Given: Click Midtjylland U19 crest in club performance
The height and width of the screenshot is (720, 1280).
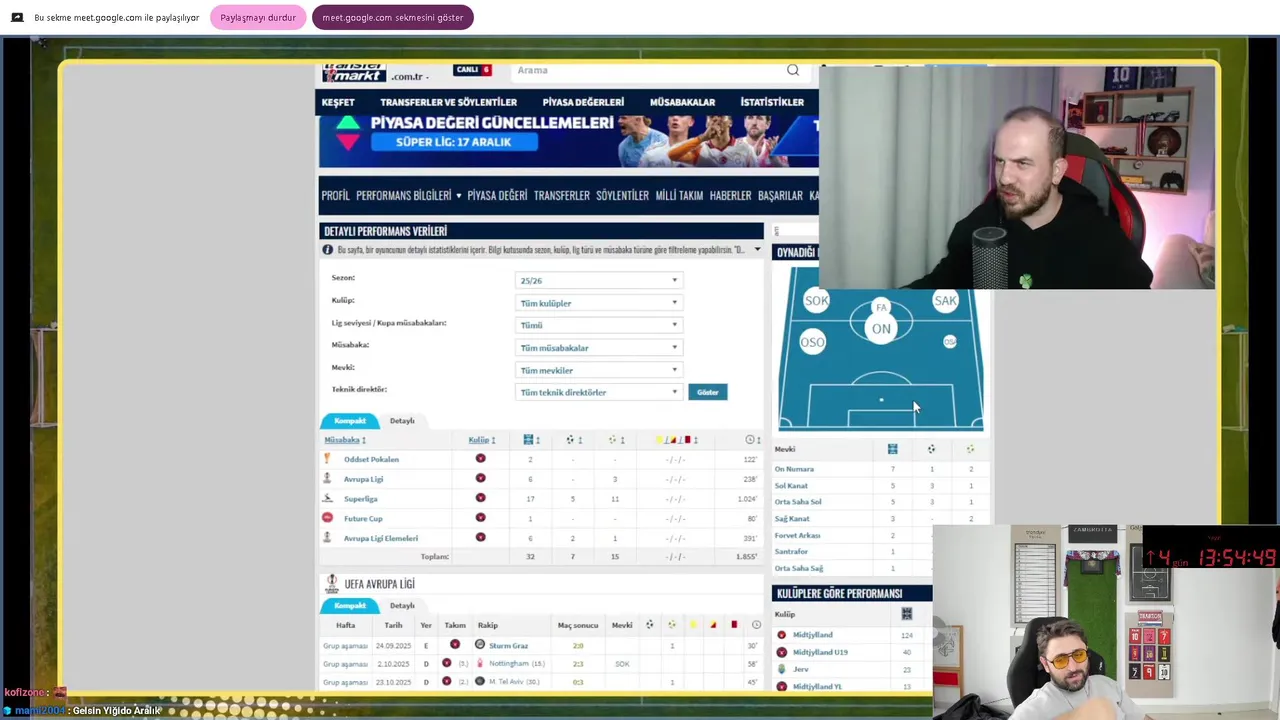Looking at the screenshot, I should tap(782, 652).
